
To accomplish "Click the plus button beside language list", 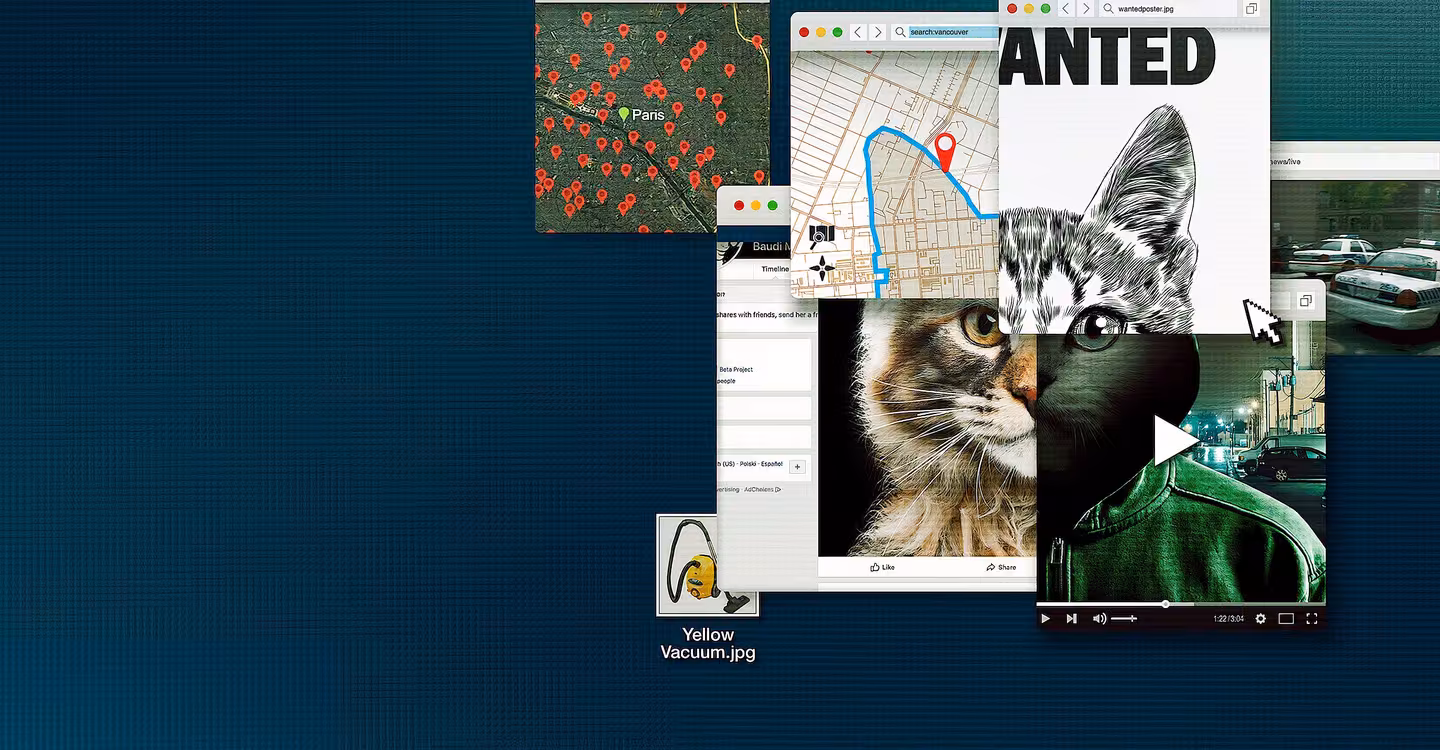I will pos(797,466).
